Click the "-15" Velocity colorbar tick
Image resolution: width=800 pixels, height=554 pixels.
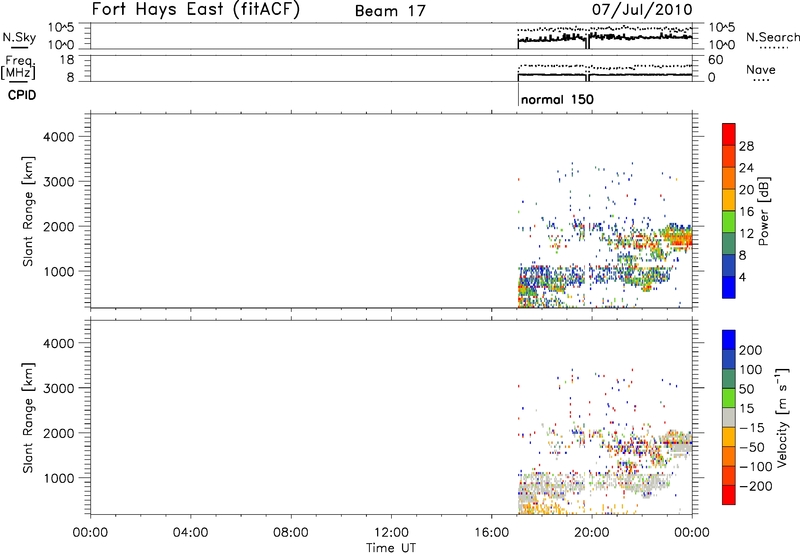click(x=751, y=428)
